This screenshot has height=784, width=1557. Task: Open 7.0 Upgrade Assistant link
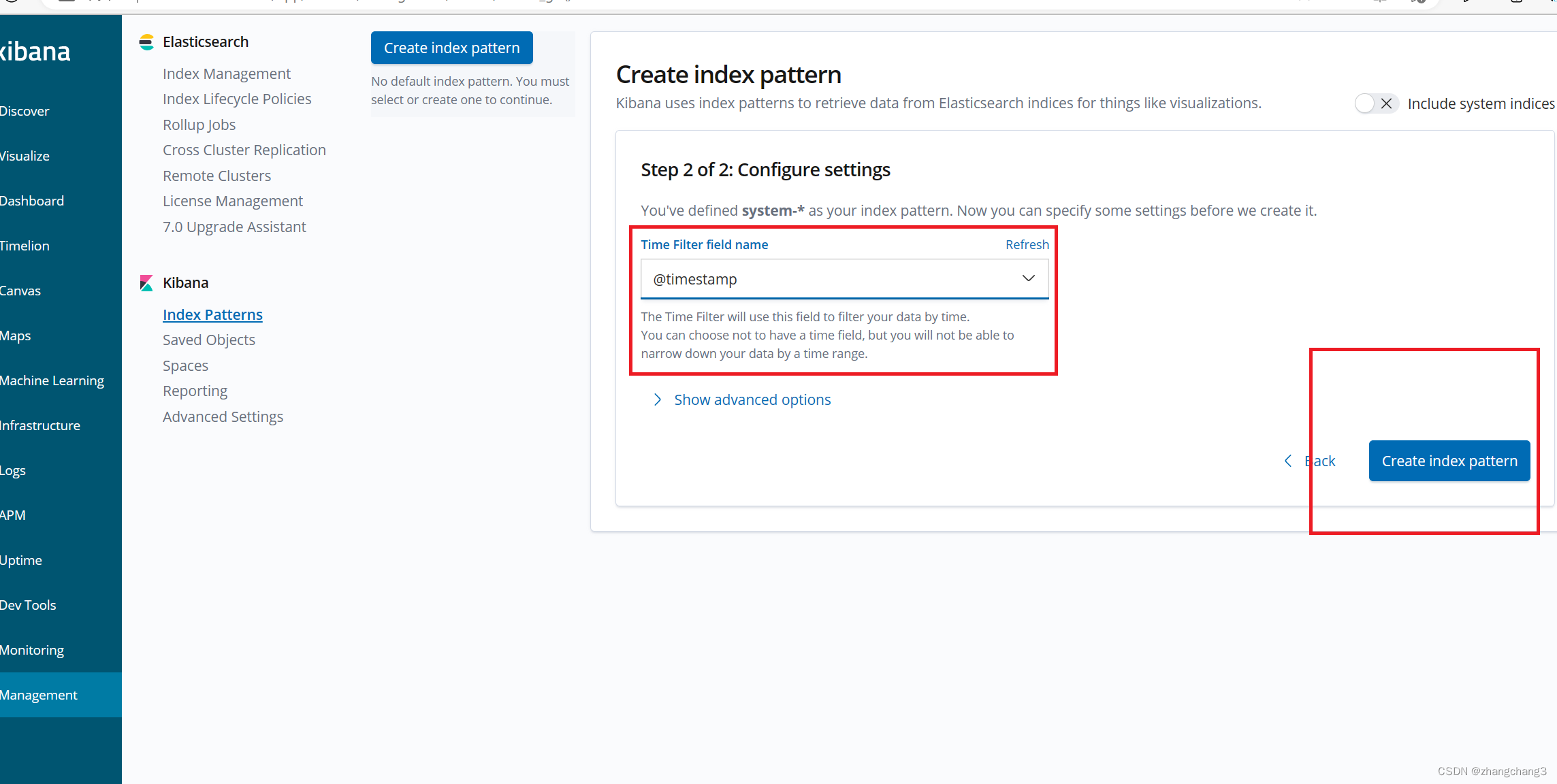(x=235, y=227)
